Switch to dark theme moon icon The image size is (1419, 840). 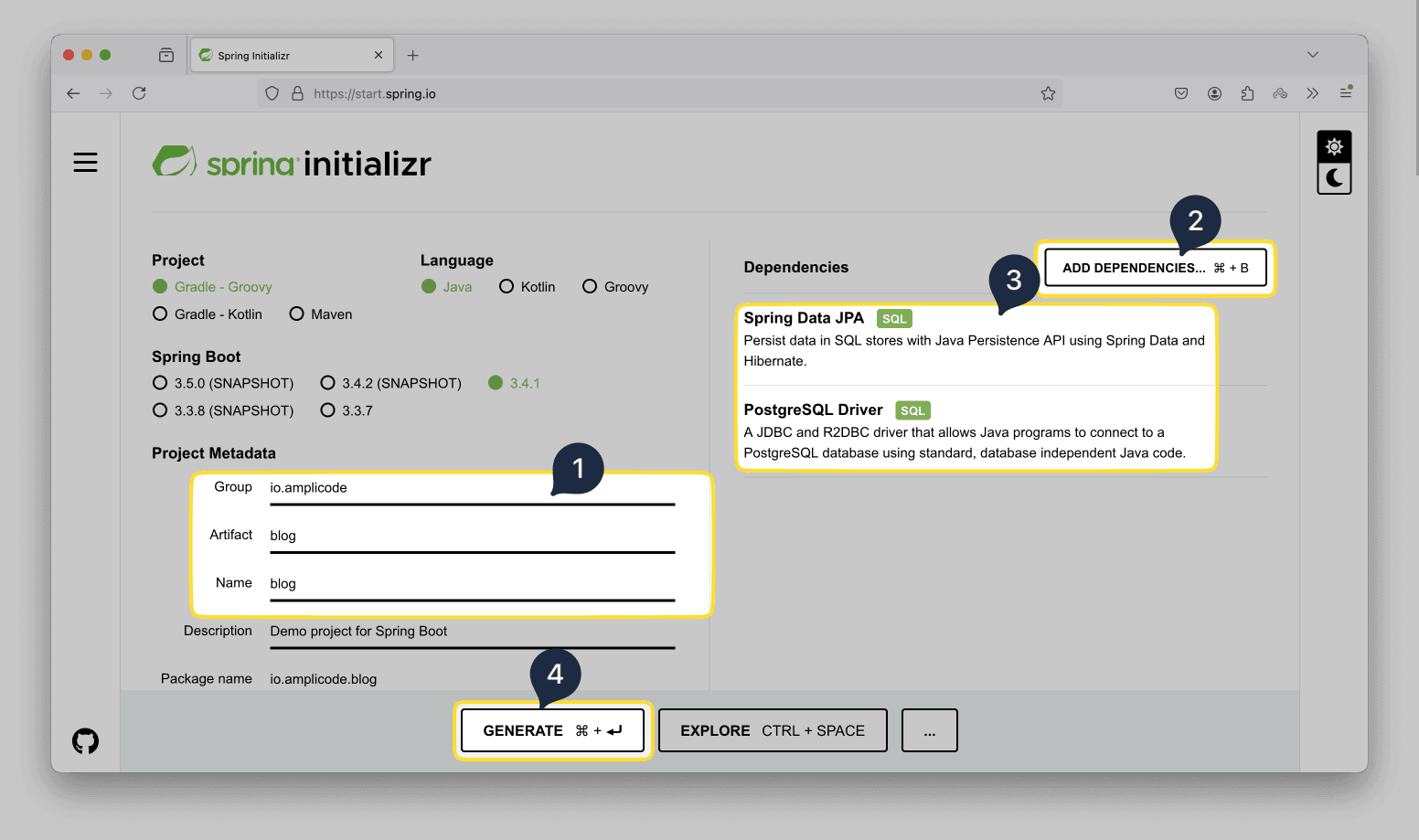coord(1334,177)
